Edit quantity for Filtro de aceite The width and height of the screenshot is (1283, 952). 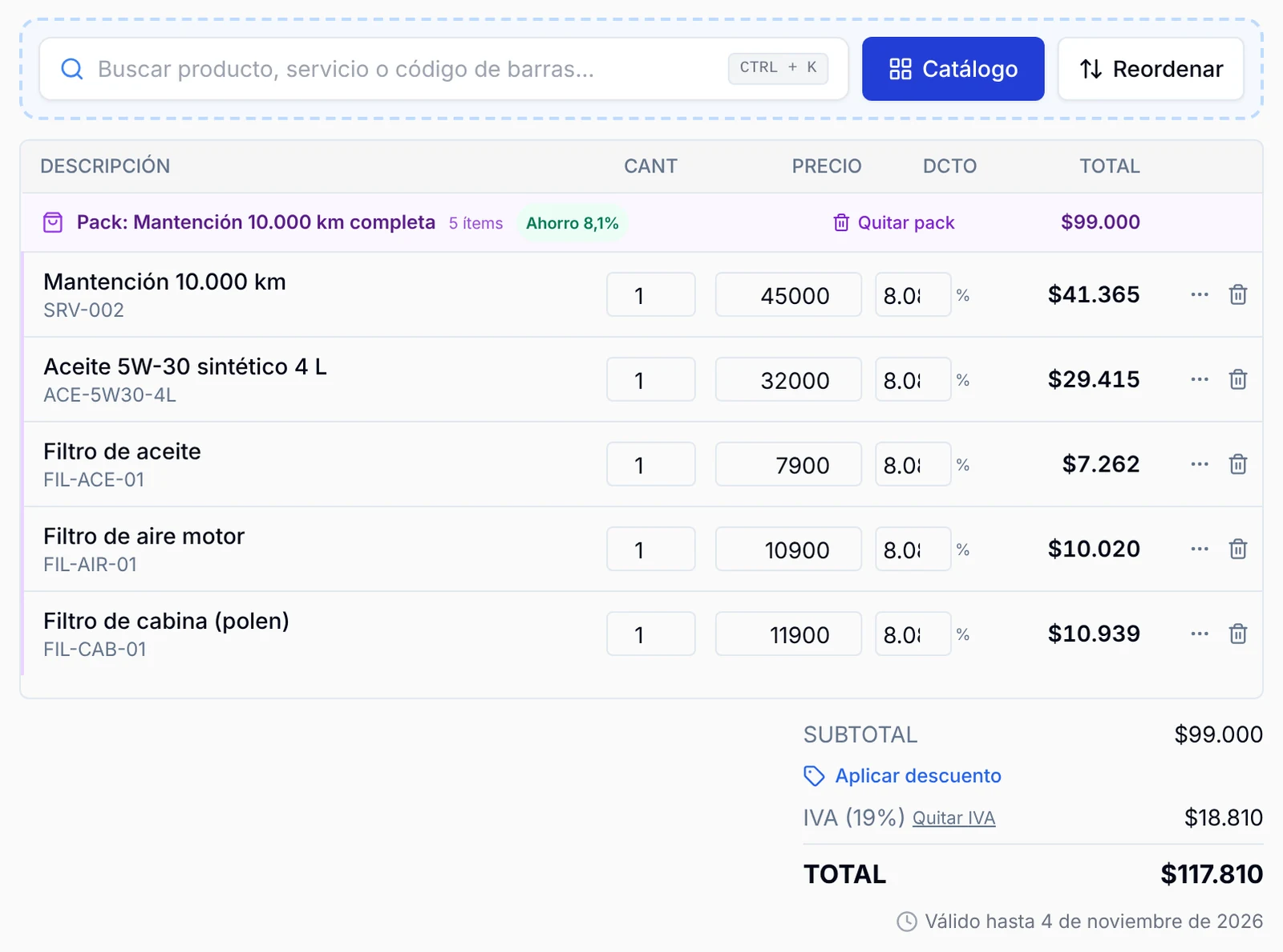tap(650, 464)
